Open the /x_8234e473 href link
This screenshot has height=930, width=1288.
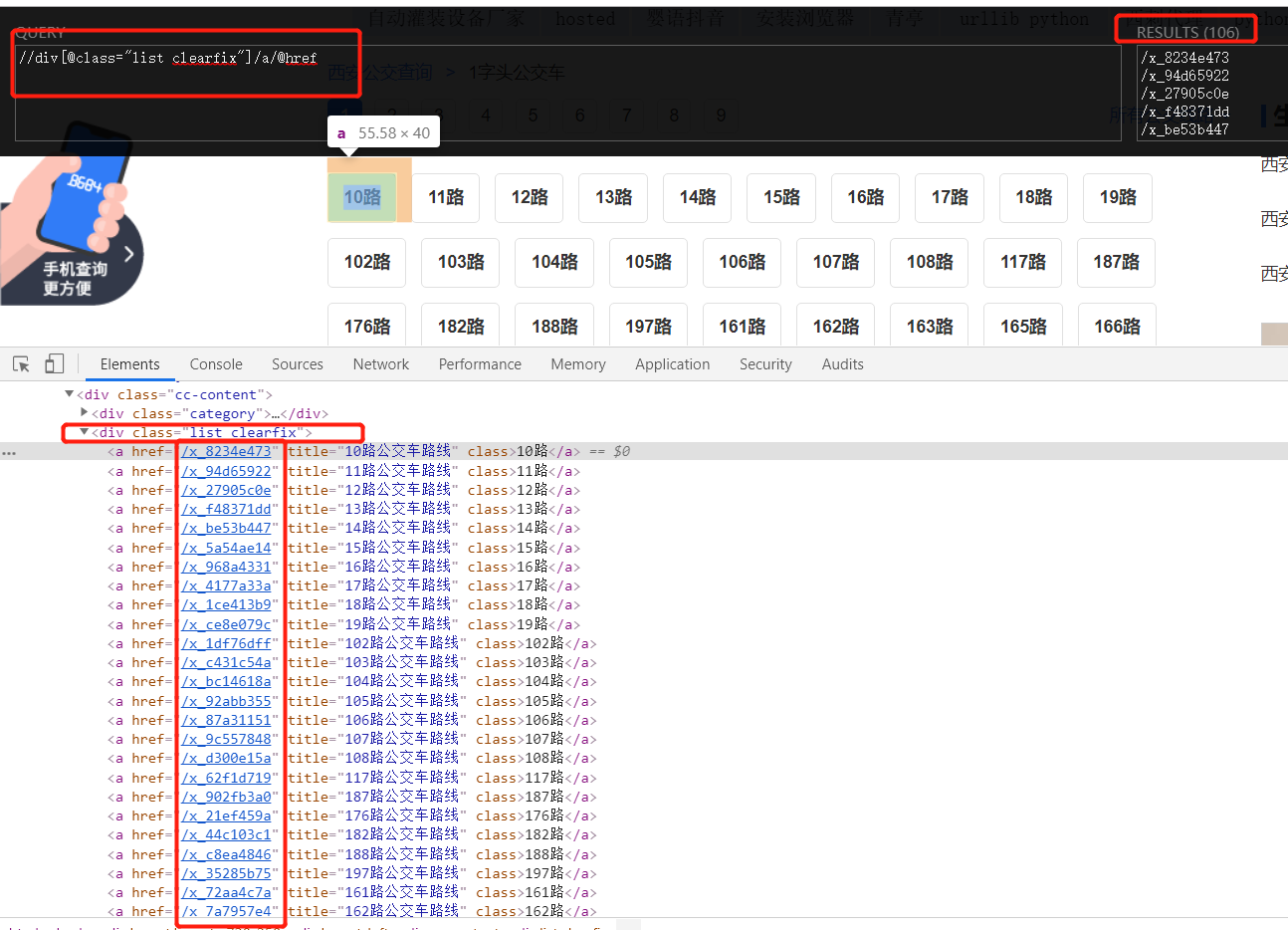tap(228, 451)
